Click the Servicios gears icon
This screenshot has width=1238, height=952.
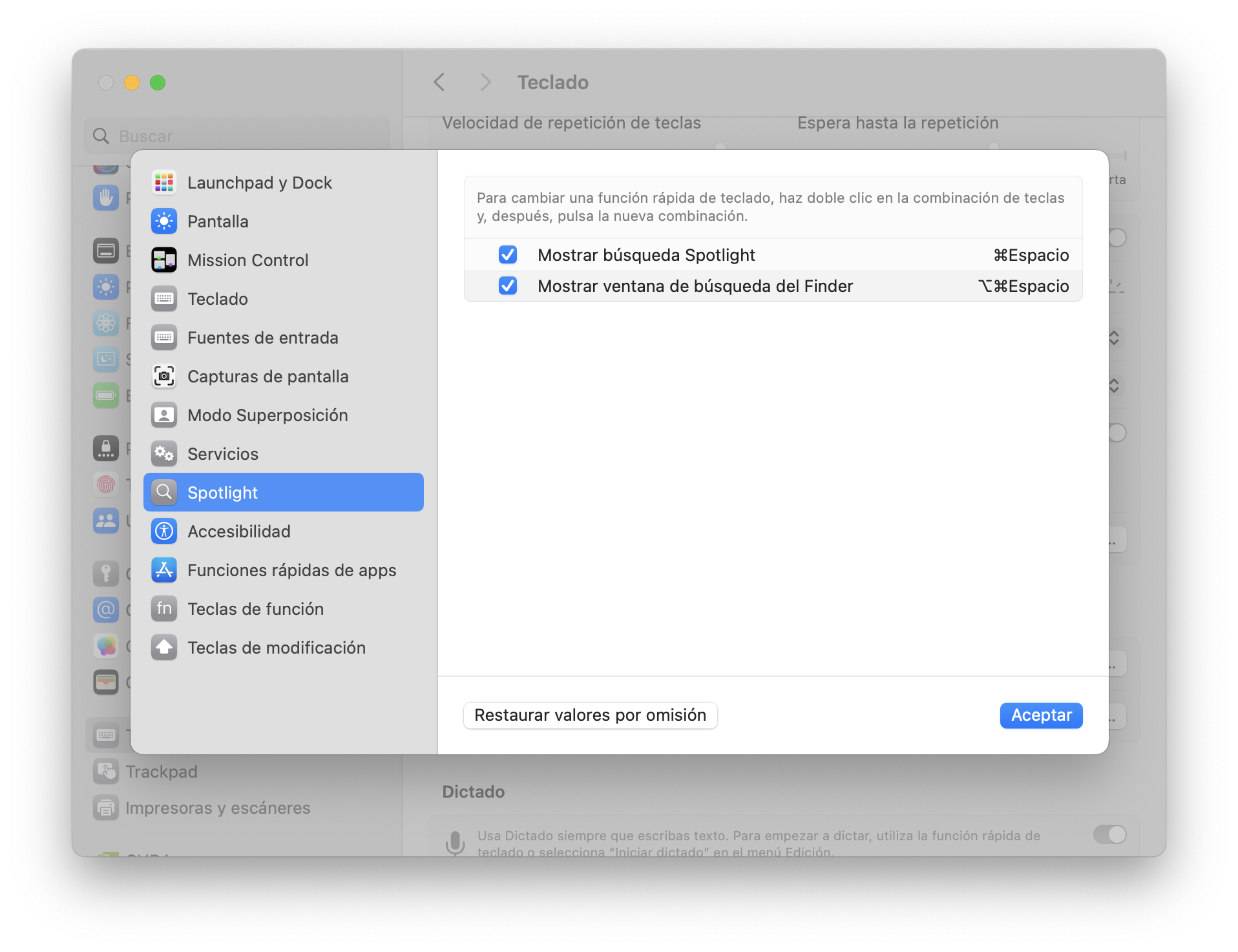(164, 454)
